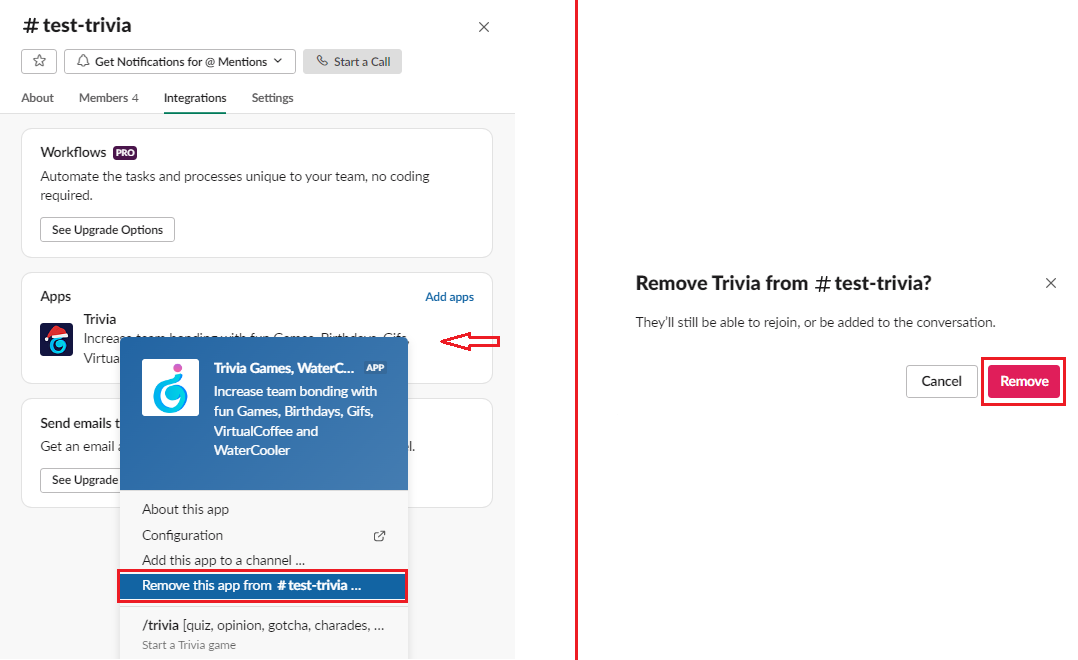Screen dimensions: 1078x660
Task: Select Remove this app from #test-trivia
Action: tap(263, 586)
